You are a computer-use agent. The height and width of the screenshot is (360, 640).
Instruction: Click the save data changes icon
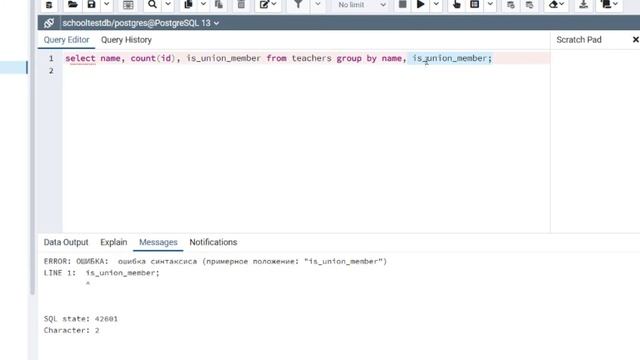pyautogui.click(x=128, y=4)
